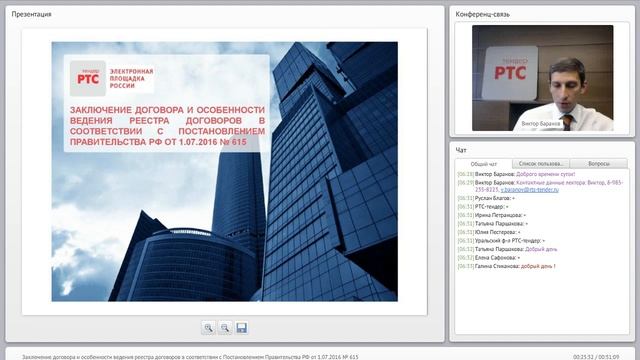Click the playback time counter at bottom right
Image resolution: width=640 pixels, height=360 pixels.
point(596,357)
